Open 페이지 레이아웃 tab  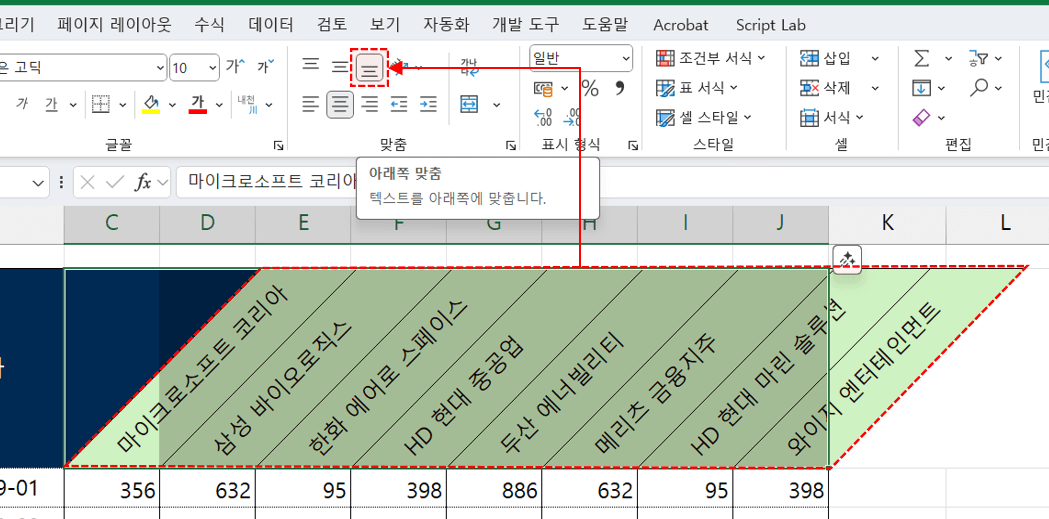click(x=114, y=25)
